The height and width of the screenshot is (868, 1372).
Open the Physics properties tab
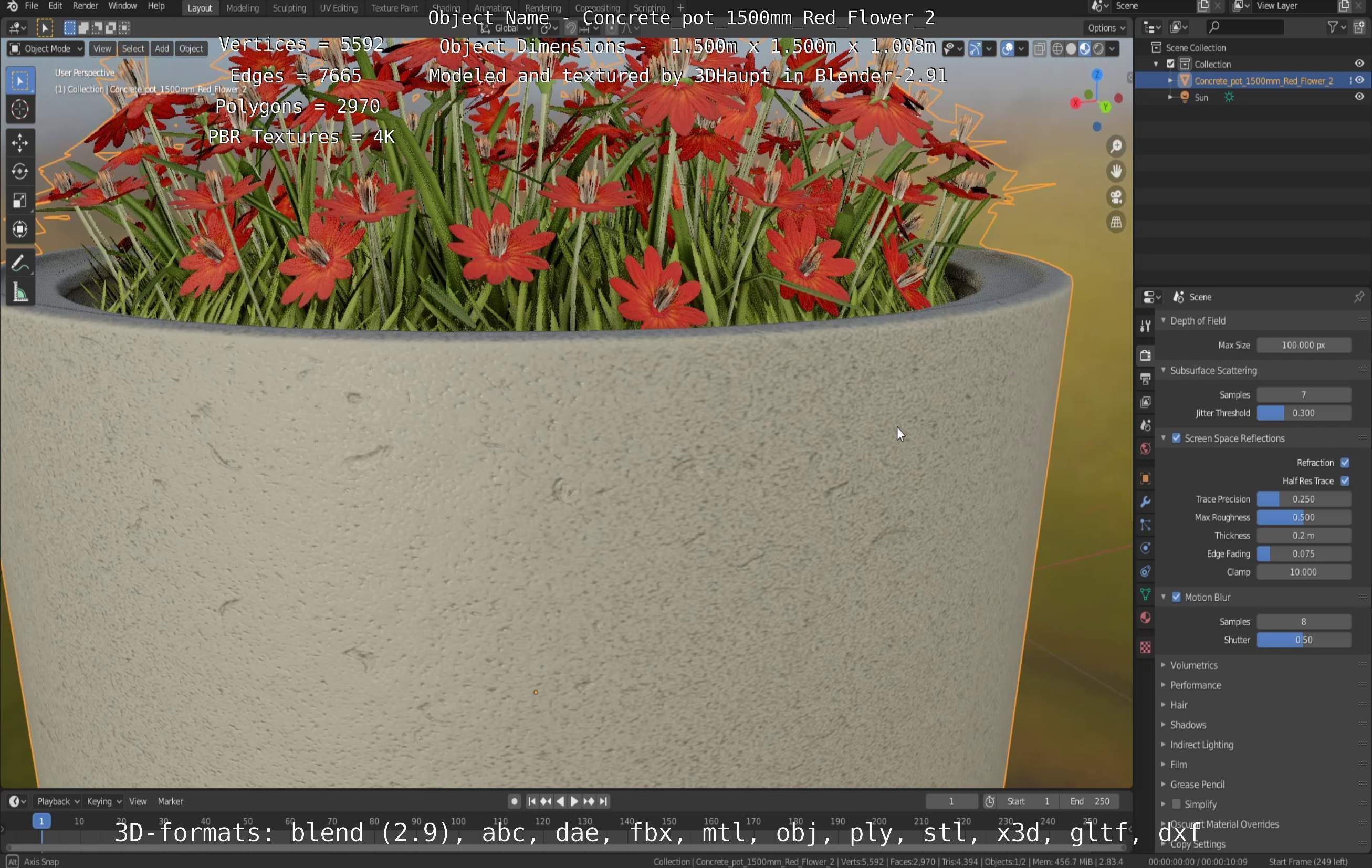(1145, 548)
